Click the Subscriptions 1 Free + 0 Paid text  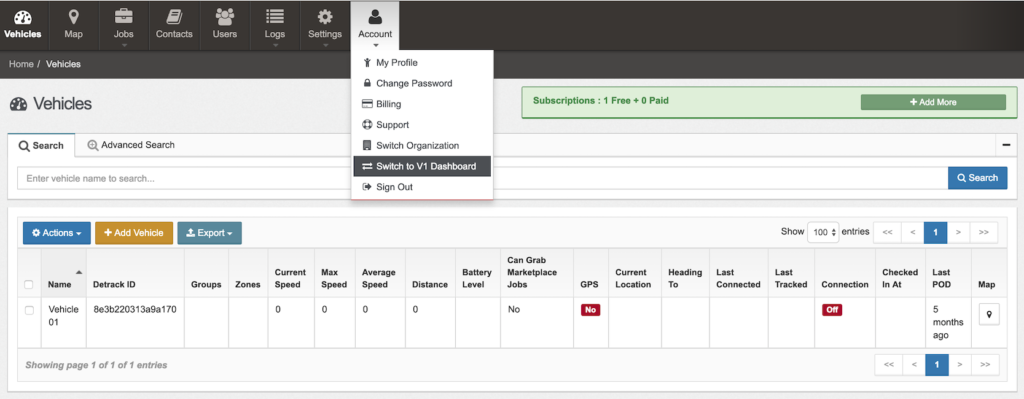[x=600, y=101]
